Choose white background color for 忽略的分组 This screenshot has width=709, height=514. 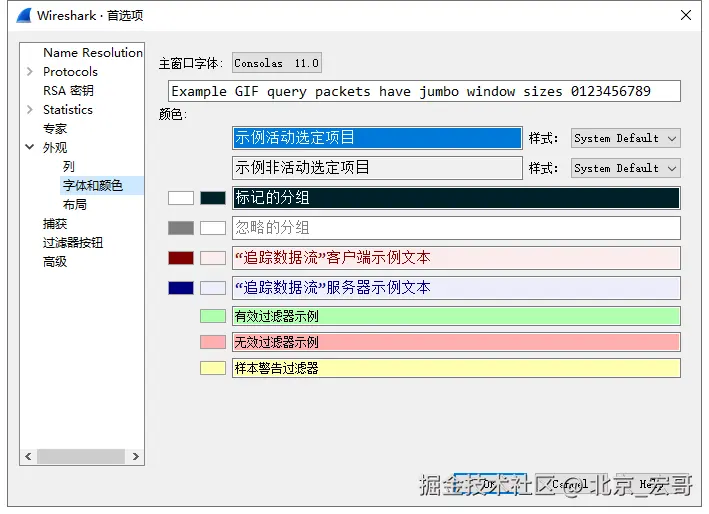pyautogui.click(x=213, y=228)
